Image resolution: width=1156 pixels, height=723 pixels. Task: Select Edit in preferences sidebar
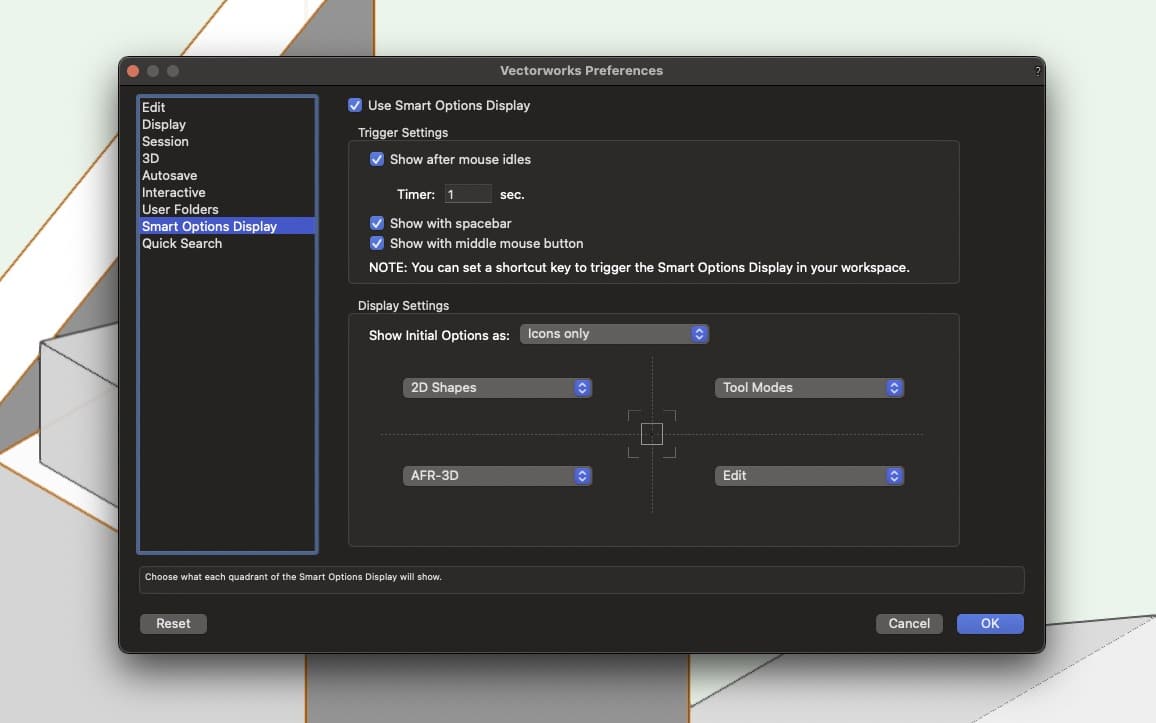pyautogui.click(x=227, y=108)
